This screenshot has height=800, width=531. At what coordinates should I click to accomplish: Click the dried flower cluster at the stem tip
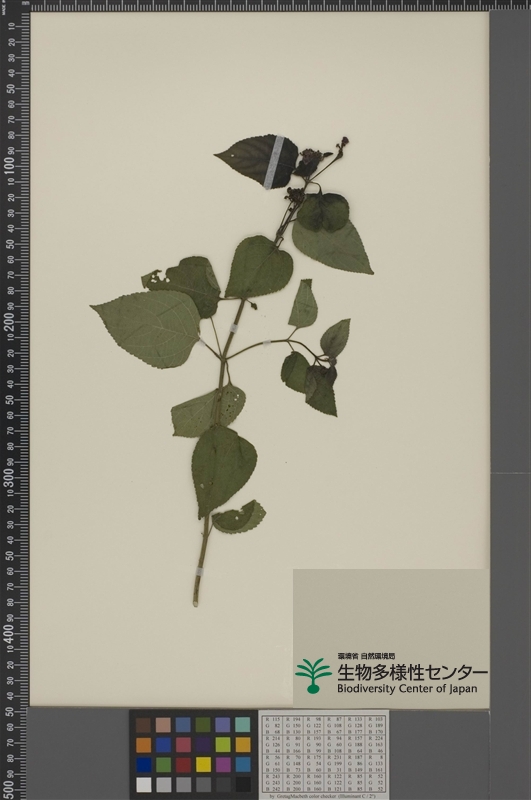(308, 159)
